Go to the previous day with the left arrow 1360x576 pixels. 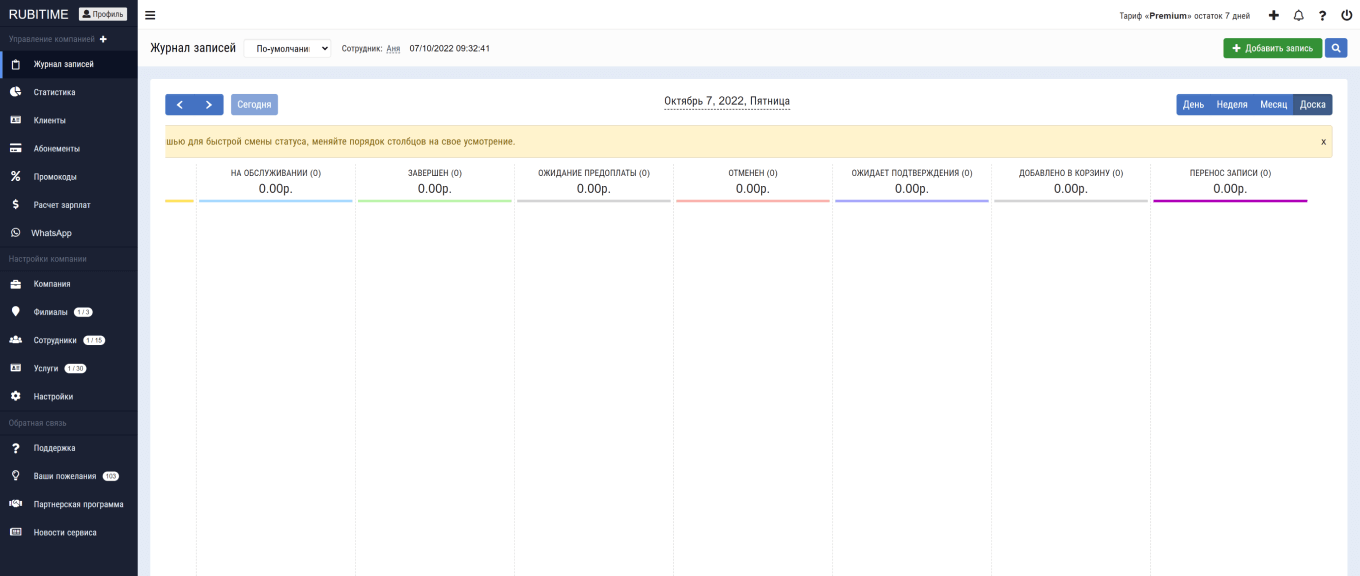tap(180, 105)
